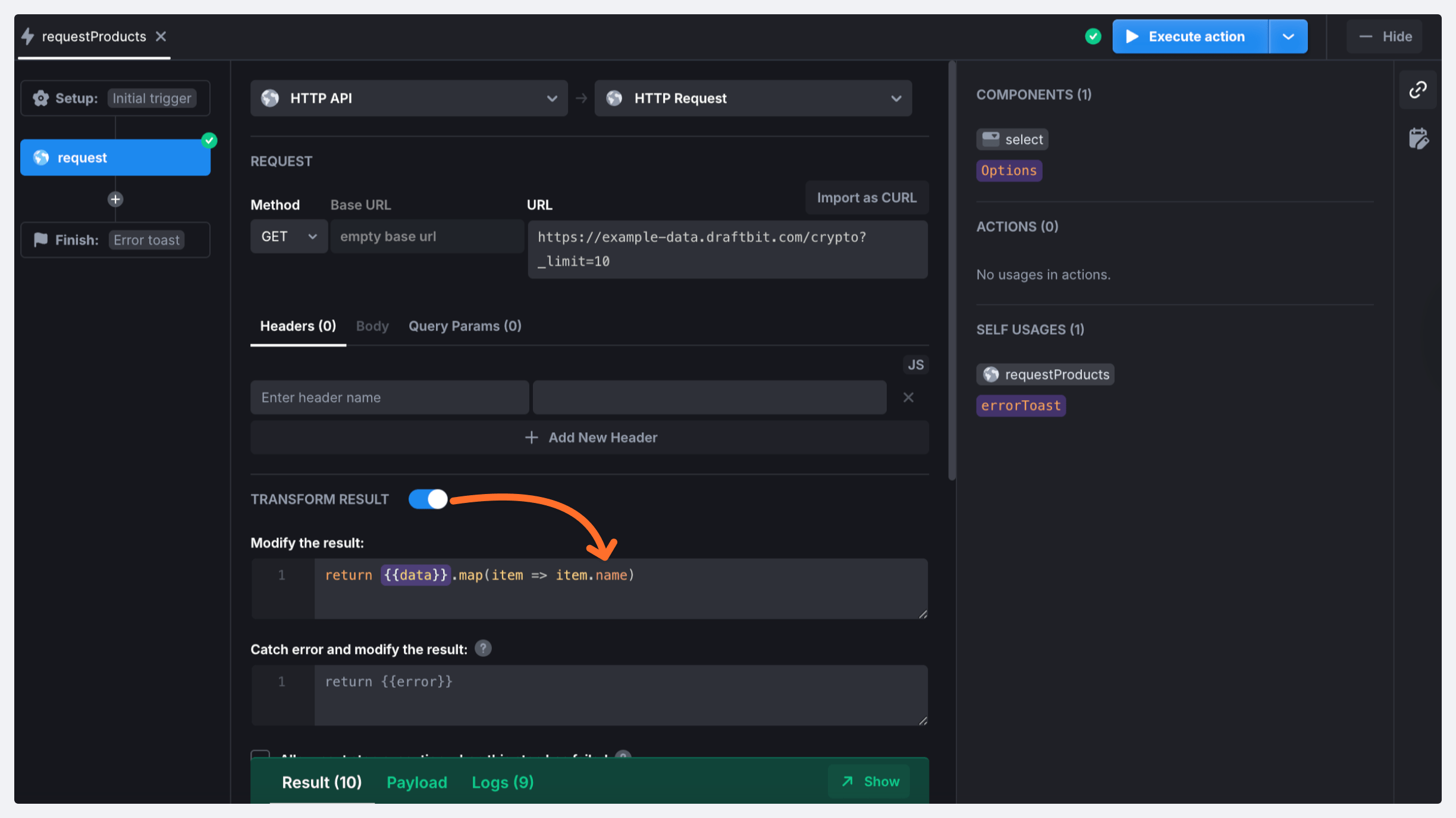This screenshot has width=1456, height=818.
Task: Click the Enter header name field
Action: [x=389, y=397]
